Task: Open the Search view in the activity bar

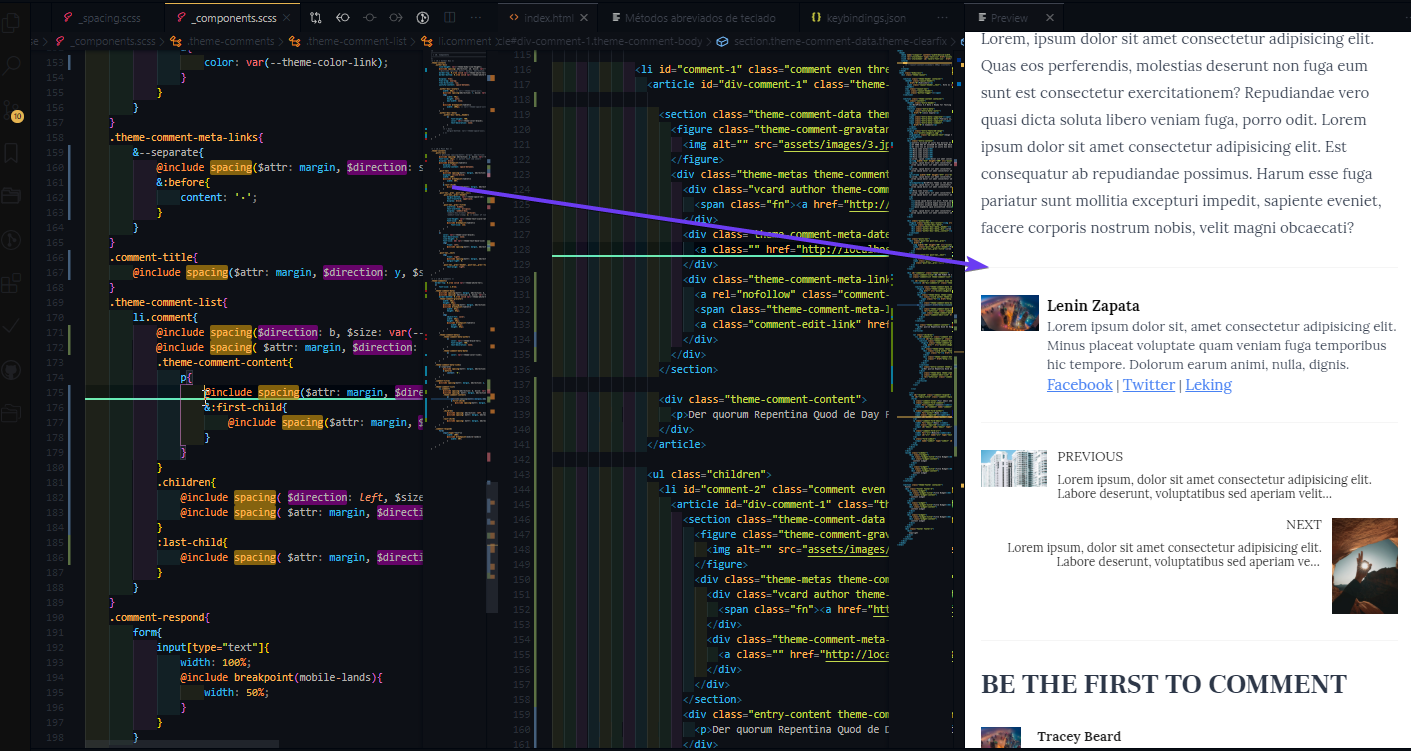Action: [13, 65]
